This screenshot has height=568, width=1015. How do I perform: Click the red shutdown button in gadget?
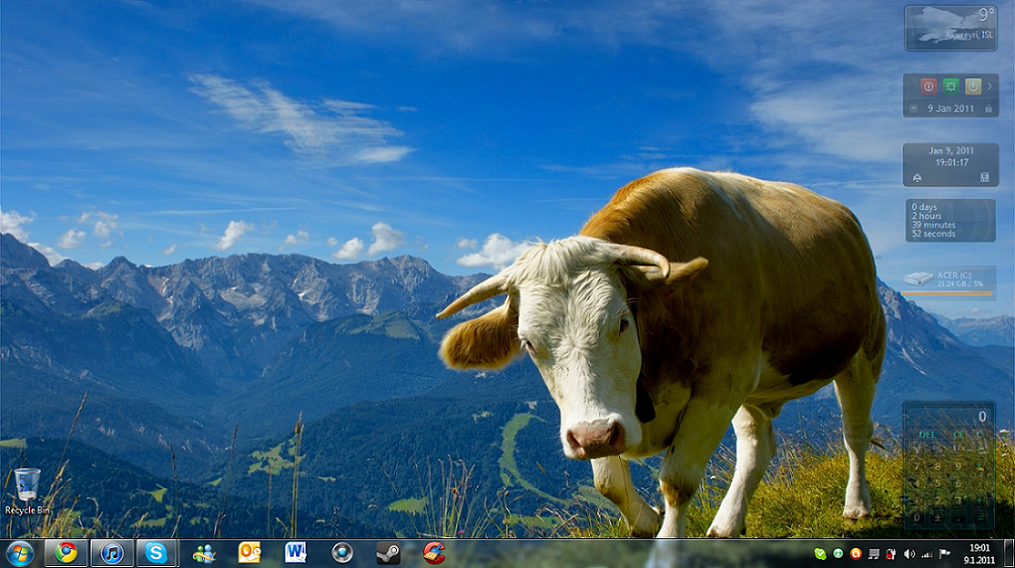[x=928, y=87]
